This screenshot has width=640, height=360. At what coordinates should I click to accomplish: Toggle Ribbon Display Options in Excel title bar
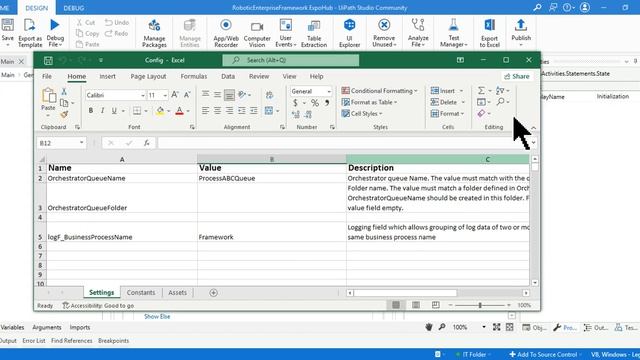click(460, 60)
